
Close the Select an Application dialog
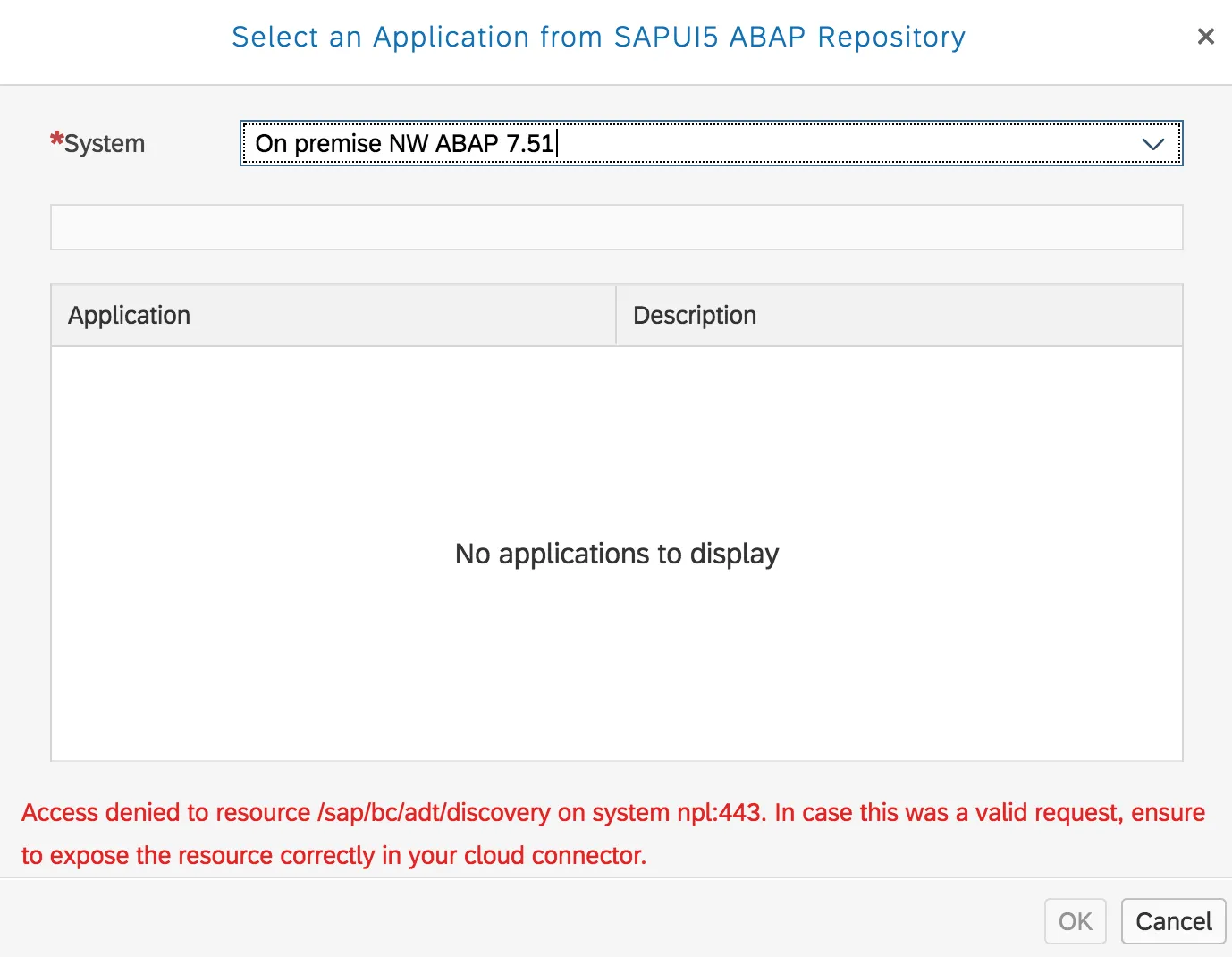(x=1205, y=37)
